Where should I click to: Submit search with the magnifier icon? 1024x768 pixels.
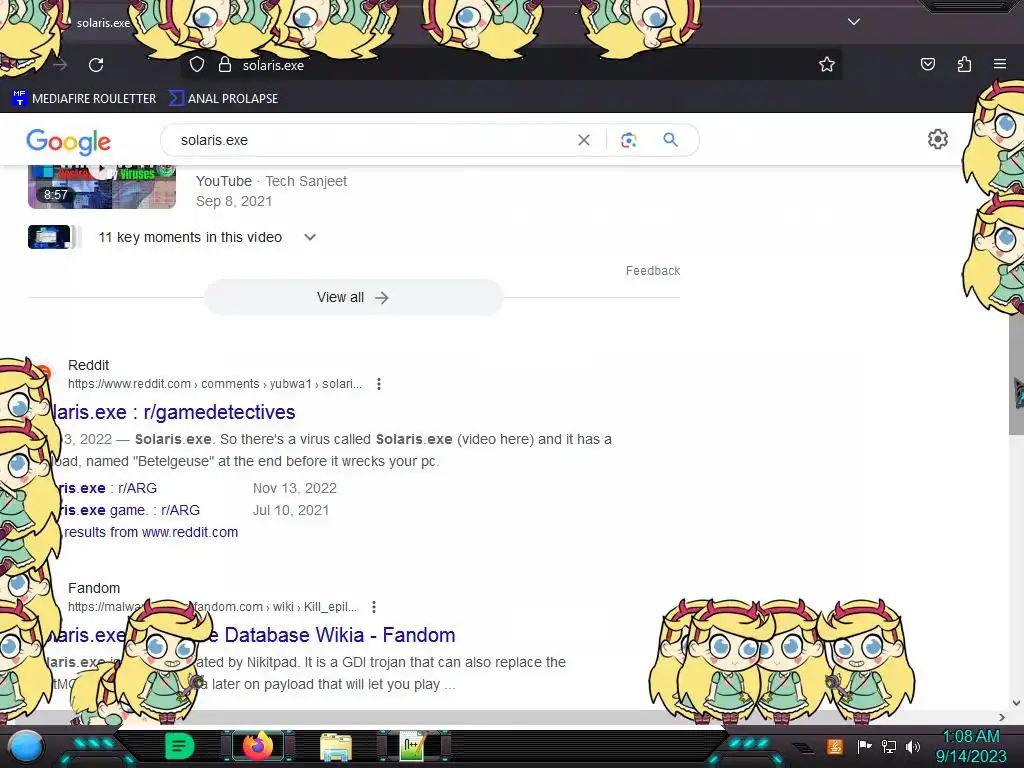[670, 140]
